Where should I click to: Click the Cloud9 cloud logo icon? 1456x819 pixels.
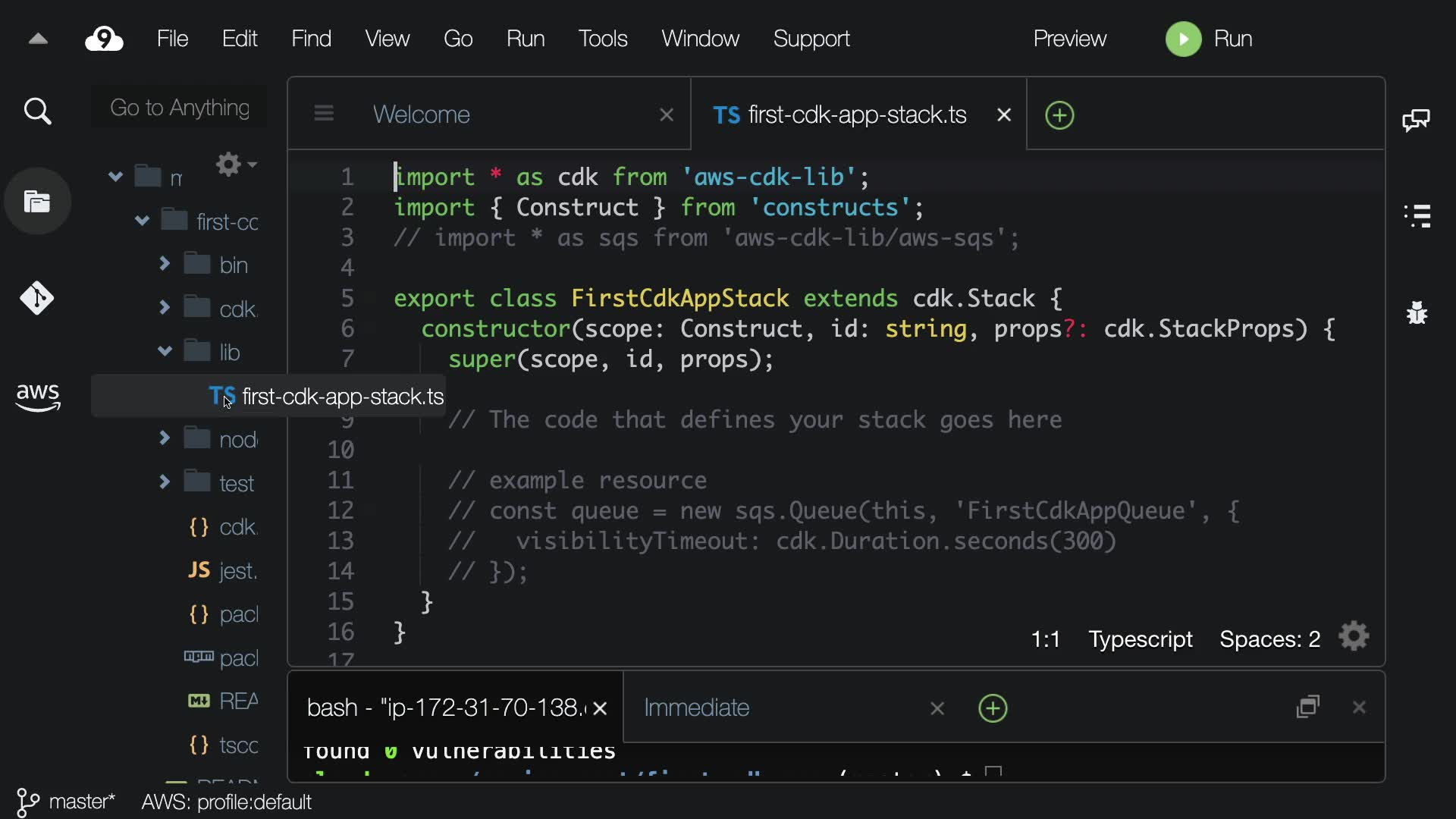click(x=104, y=39)
